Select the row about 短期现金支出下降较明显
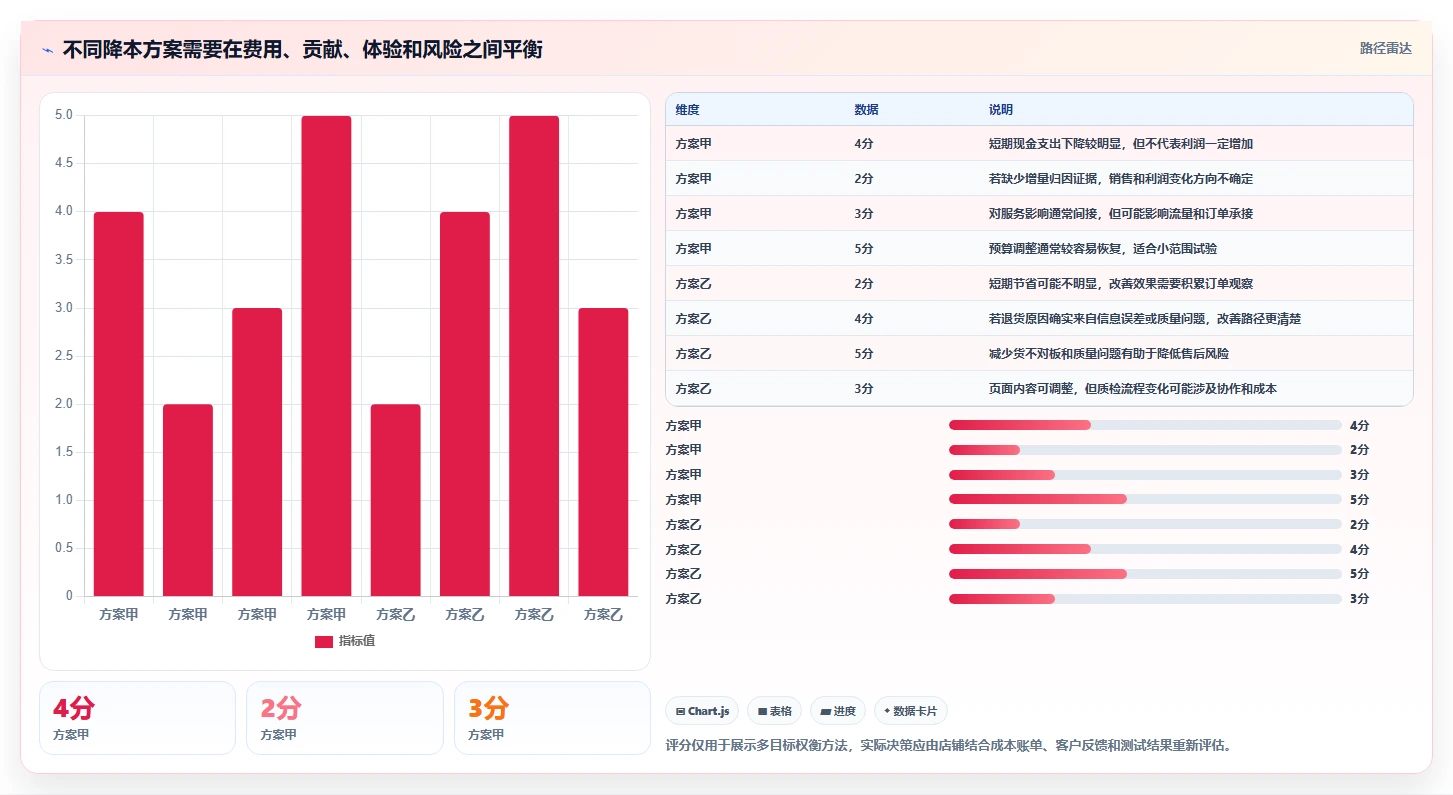 coord(1039,144)
